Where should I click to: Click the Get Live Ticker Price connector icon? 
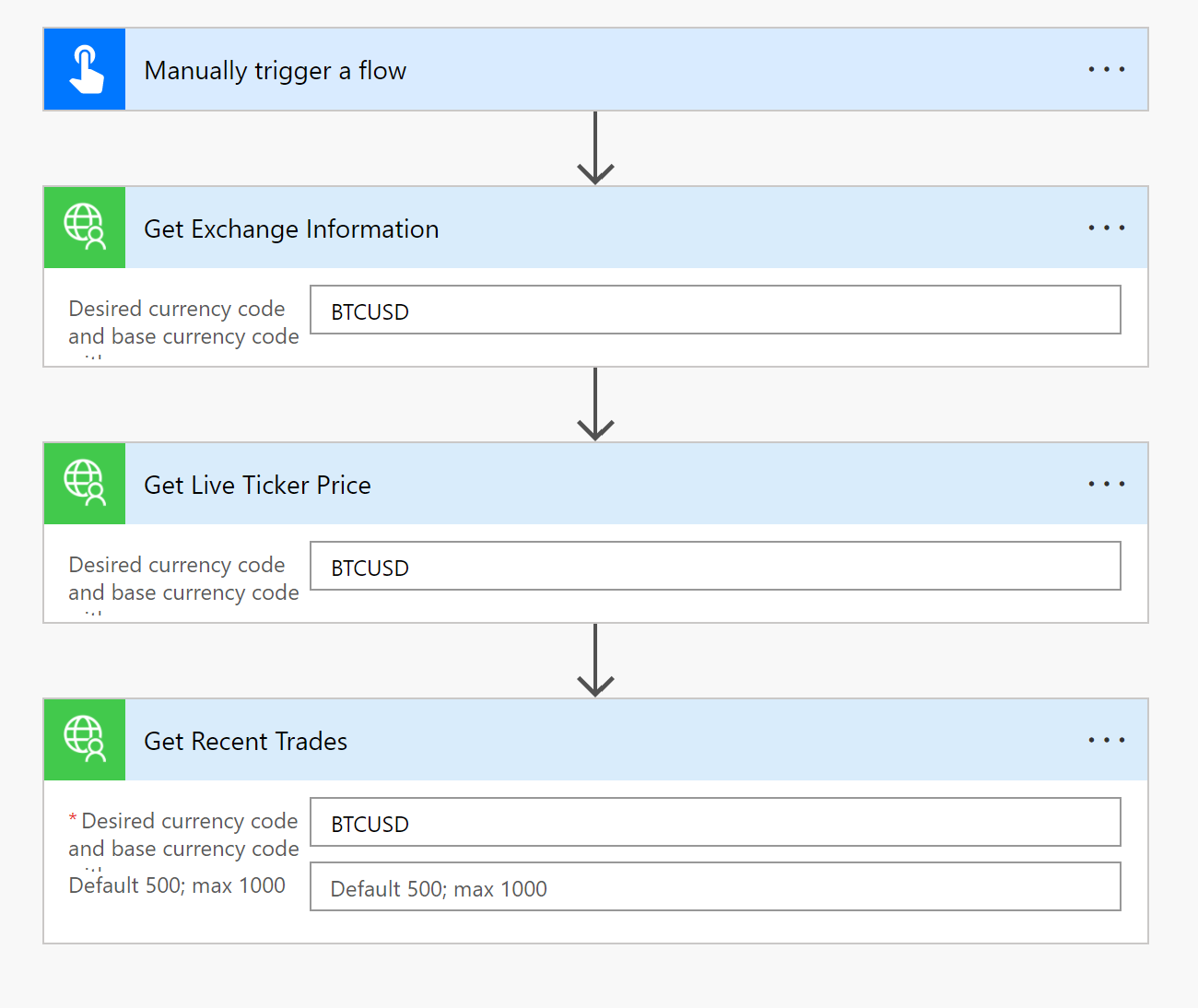85,484
